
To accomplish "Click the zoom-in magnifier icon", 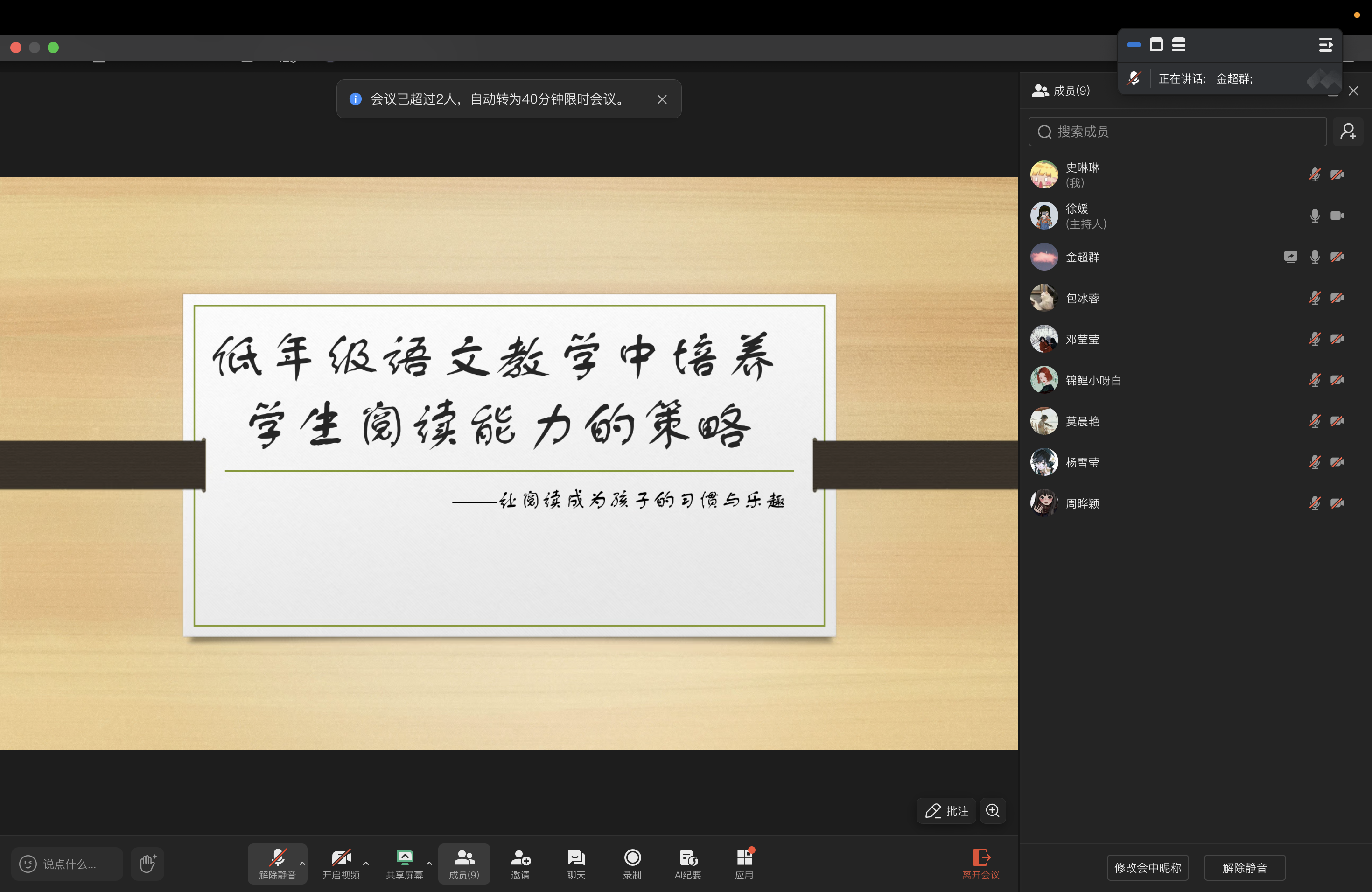I will [x=993, y=811].
